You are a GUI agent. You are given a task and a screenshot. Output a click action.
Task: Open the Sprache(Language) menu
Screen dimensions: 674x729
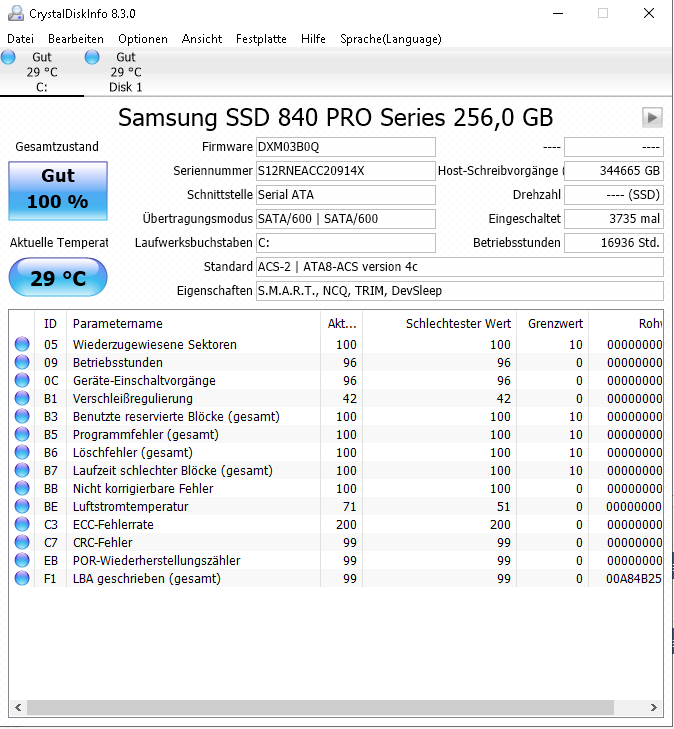(x=391, y=39)
